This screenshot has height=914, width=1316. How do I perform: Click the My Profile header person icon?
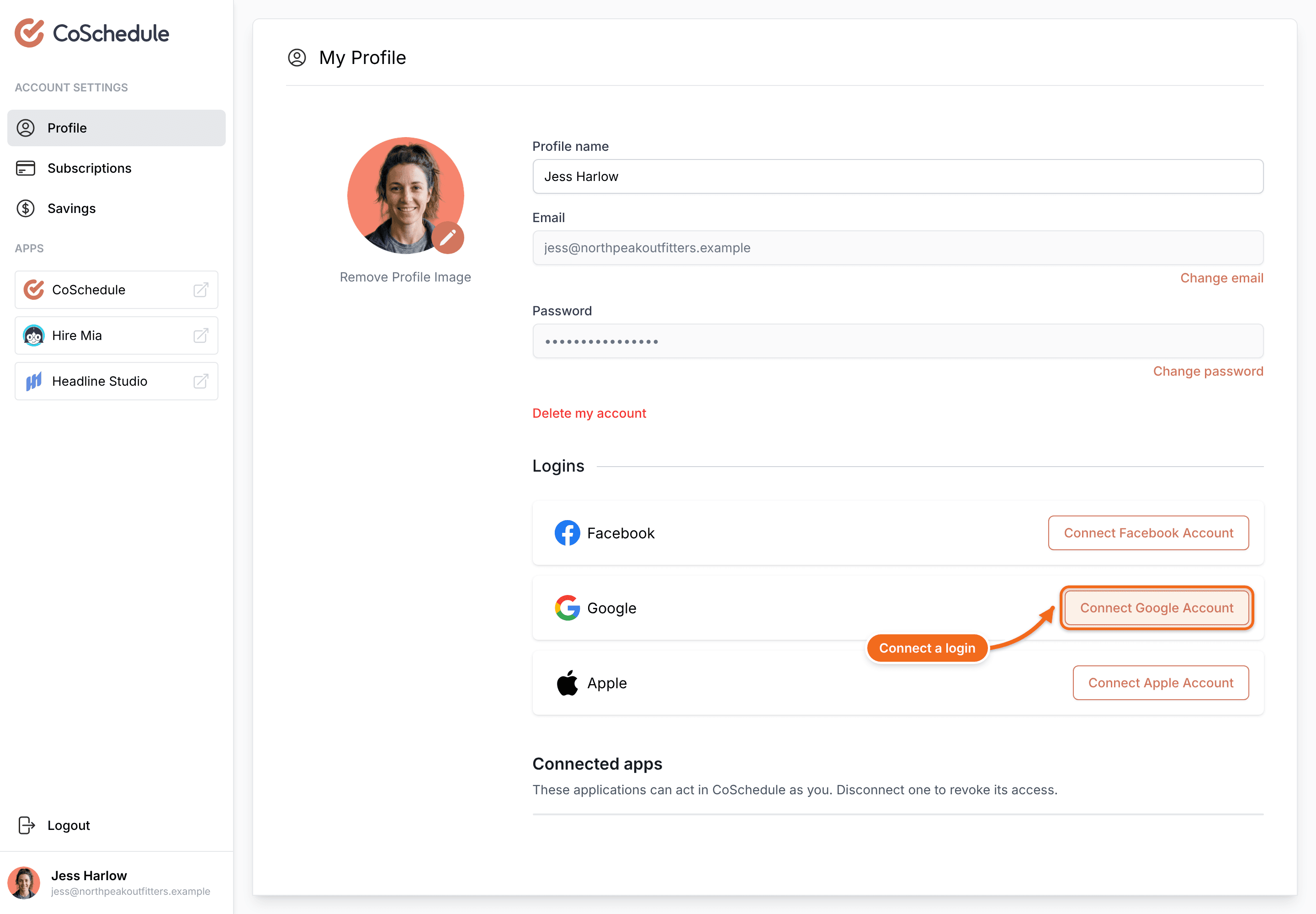point(297,57)
